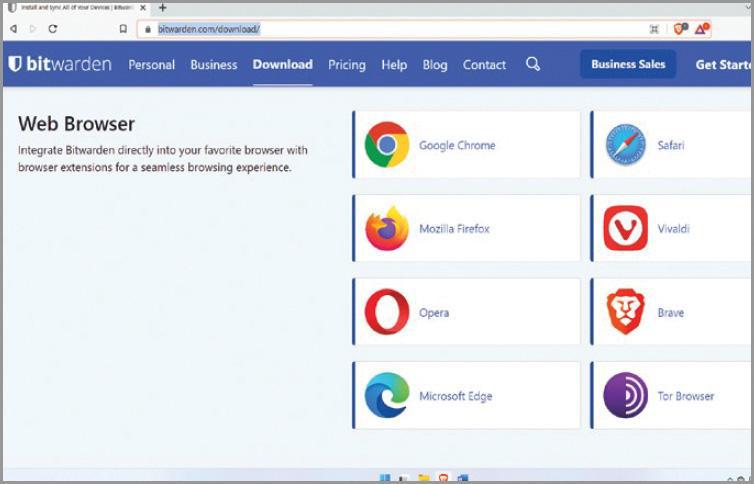Select the Download navigation item
754x484 pixels.
(283, 64)
